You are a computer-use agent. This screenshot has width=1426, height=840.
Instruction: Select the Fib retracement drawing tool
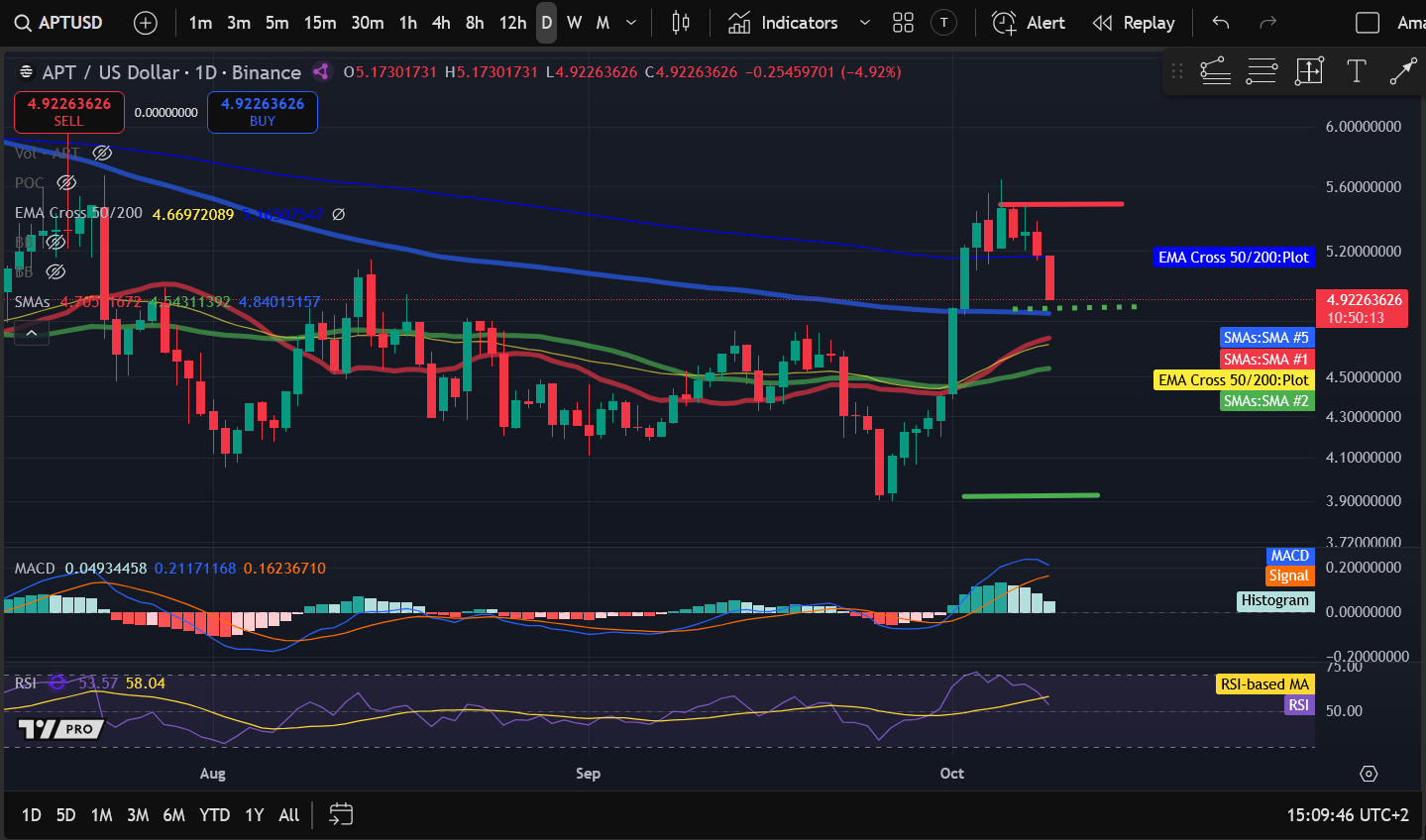(x=1215, y=71)
